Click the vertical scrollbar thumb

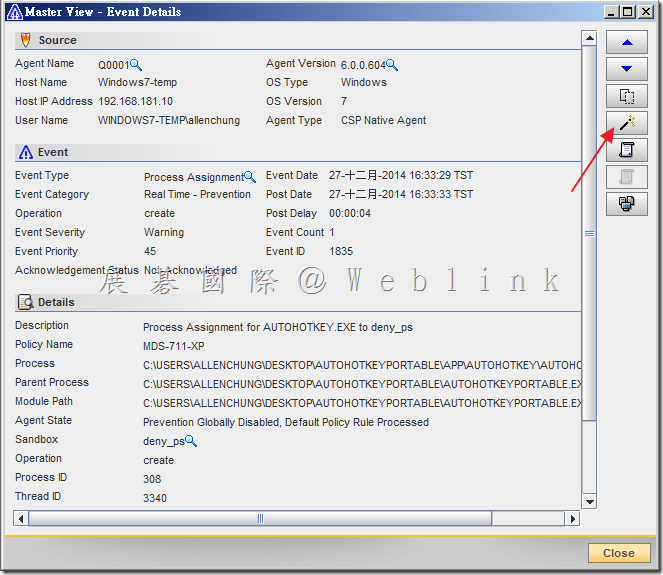(589, 233)
